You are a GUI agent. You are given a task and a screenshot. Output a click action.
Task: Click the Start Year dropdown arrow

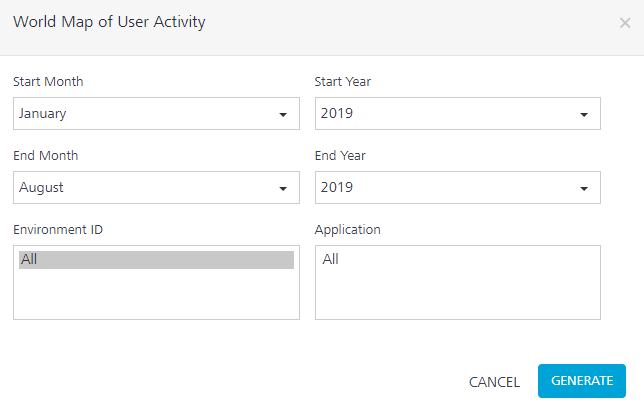[584, 114]
